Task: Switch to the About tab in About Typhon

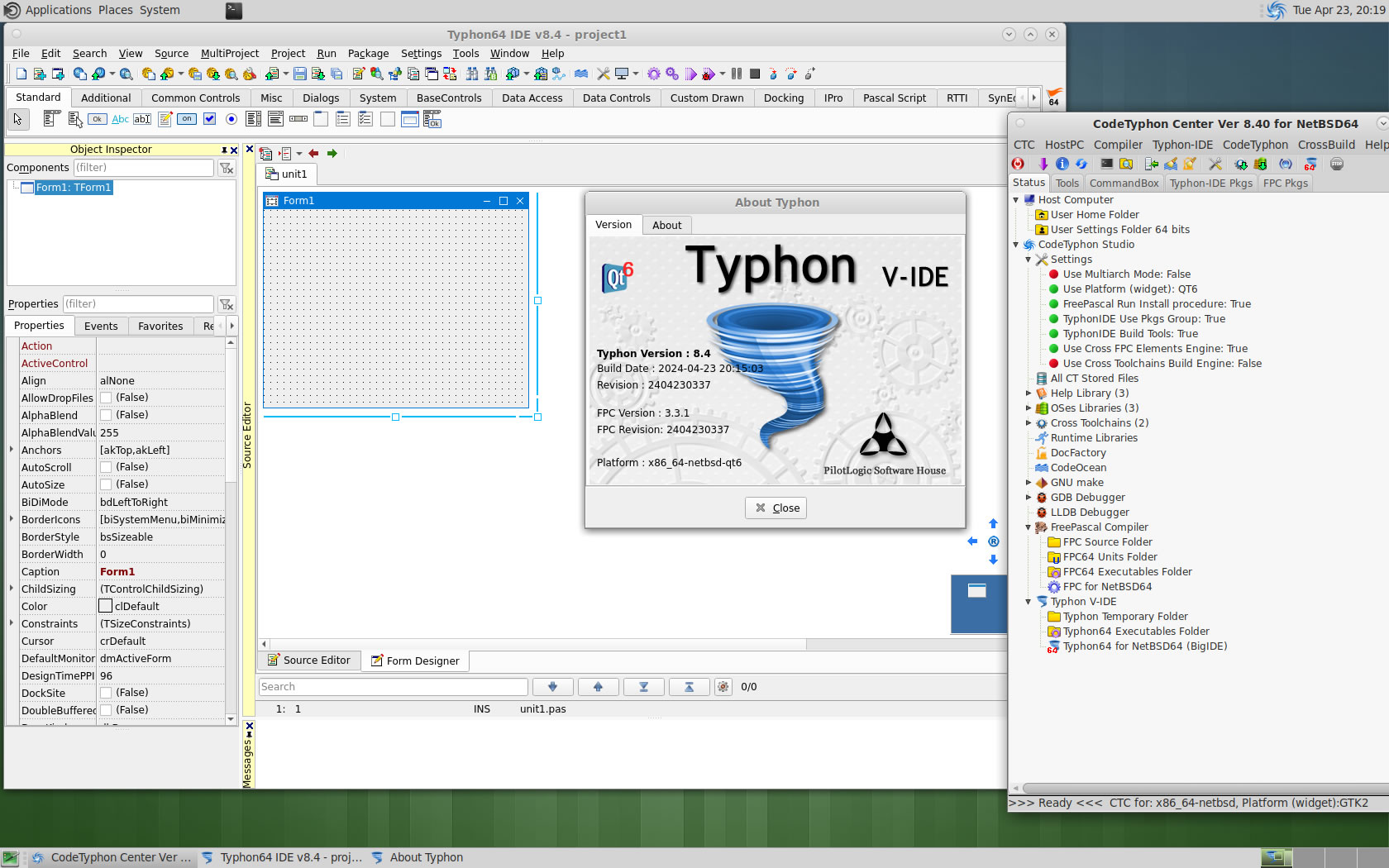Action: [x=666, y=225]
